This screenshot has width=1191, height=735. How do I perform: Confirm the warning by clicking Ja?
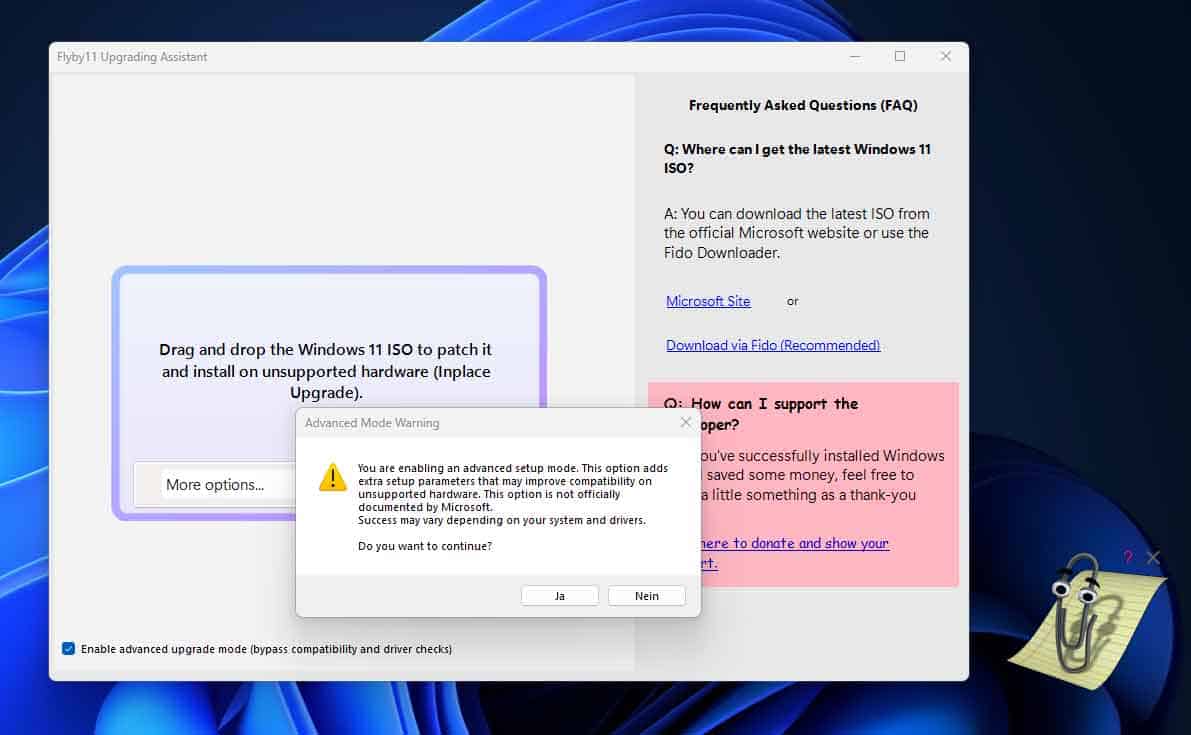559,595
